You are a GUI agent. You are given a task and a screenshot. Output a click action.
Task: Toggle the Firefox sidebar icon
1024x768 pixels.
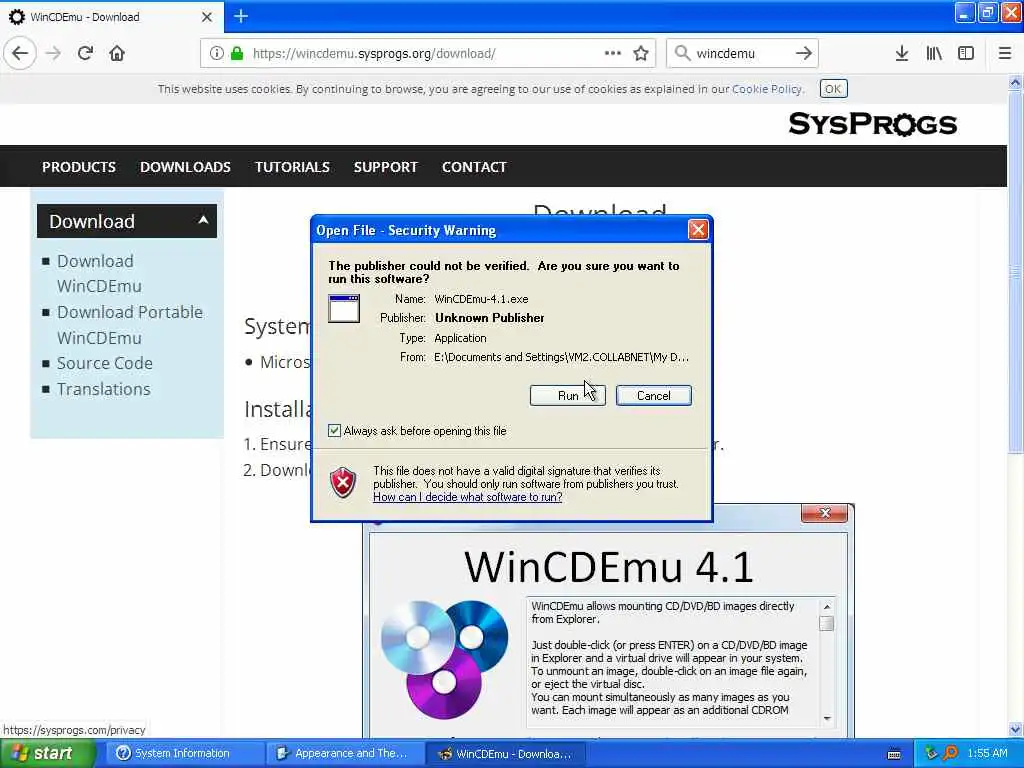(966, 53)
